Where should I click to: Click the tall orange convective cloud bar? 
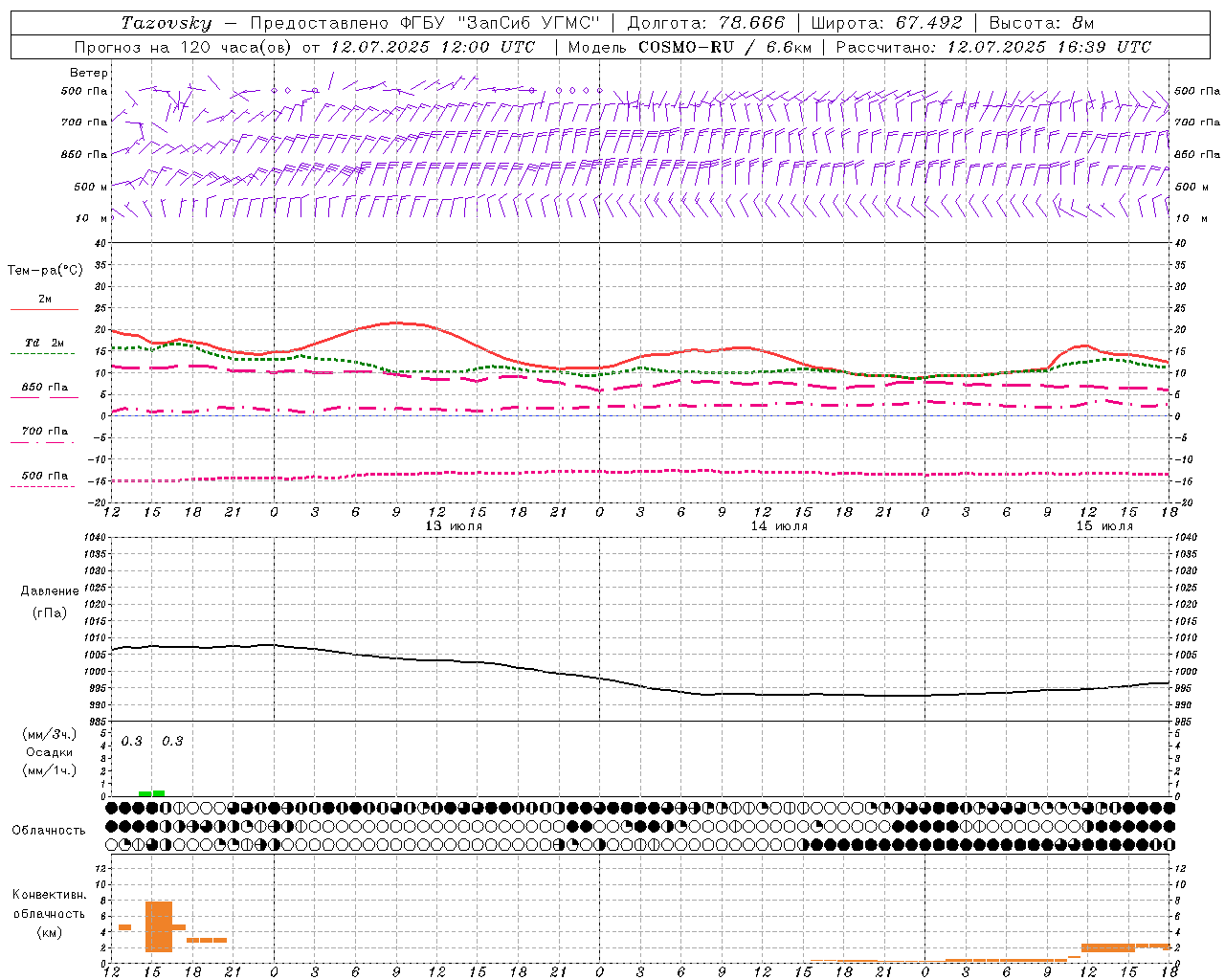159,926
